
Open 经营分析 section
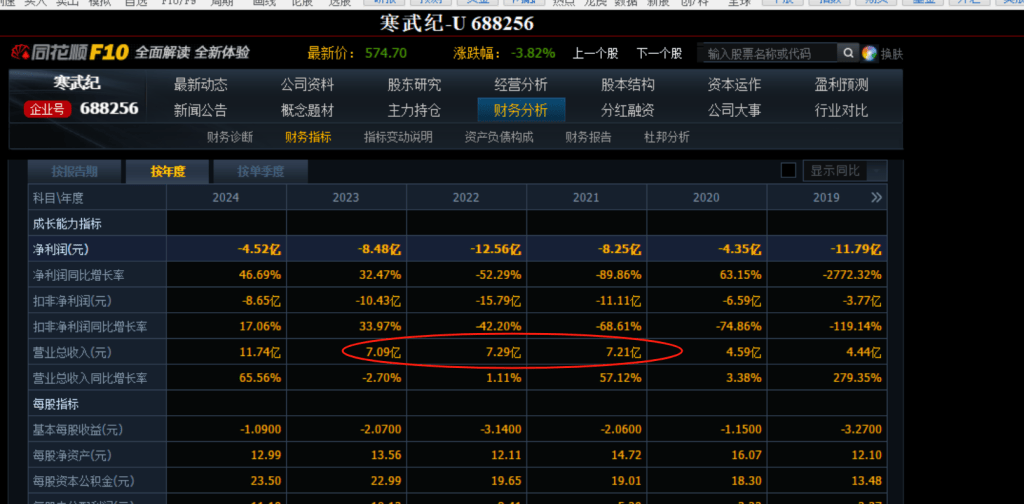(x=521, y=85)
